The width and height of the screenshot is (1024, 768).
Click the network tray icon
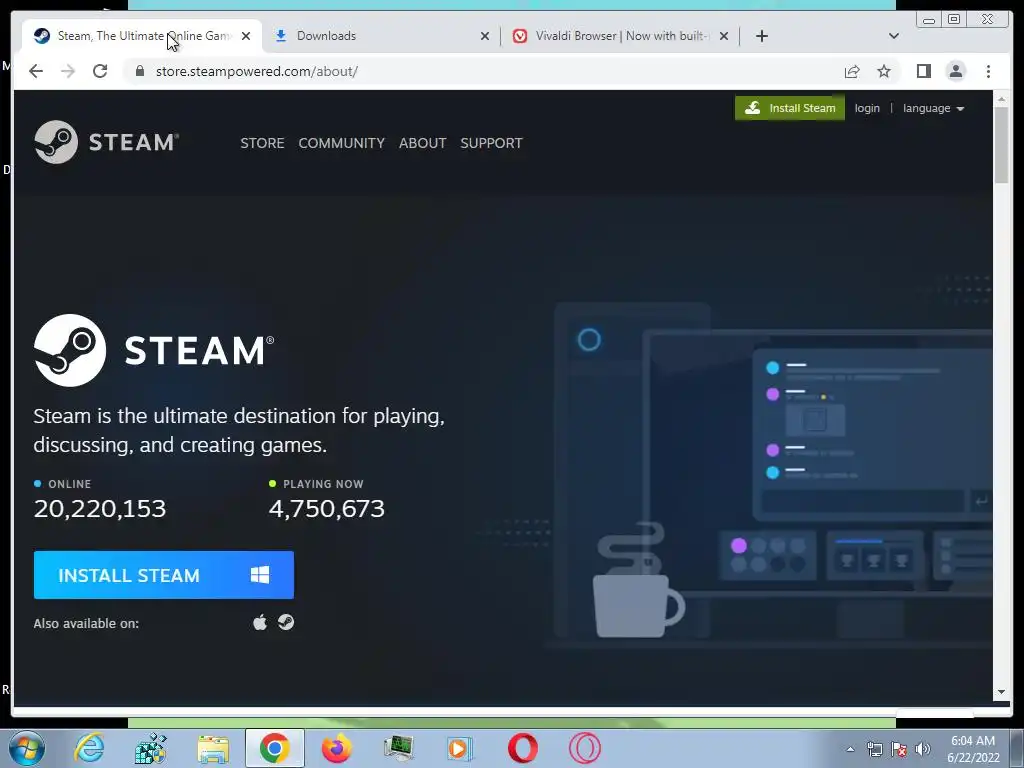(874, 749)
